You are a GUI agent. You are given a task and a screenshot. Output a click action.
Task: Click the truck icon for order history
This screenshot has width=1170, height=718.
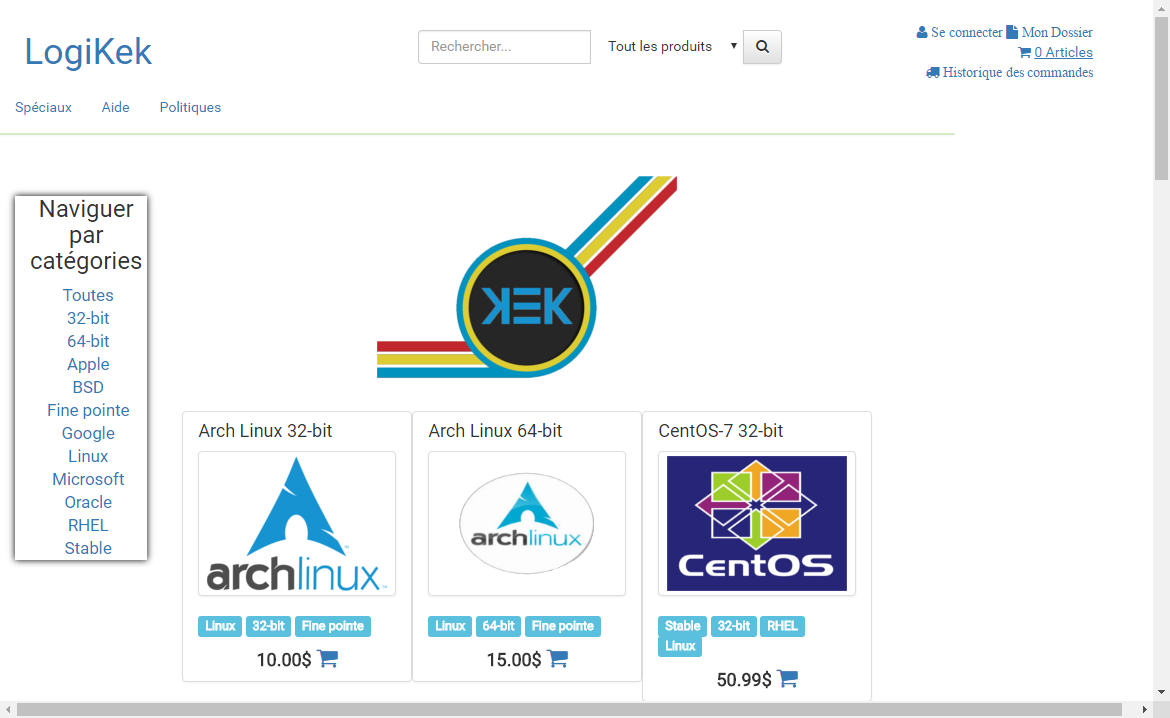pos(933,72)
